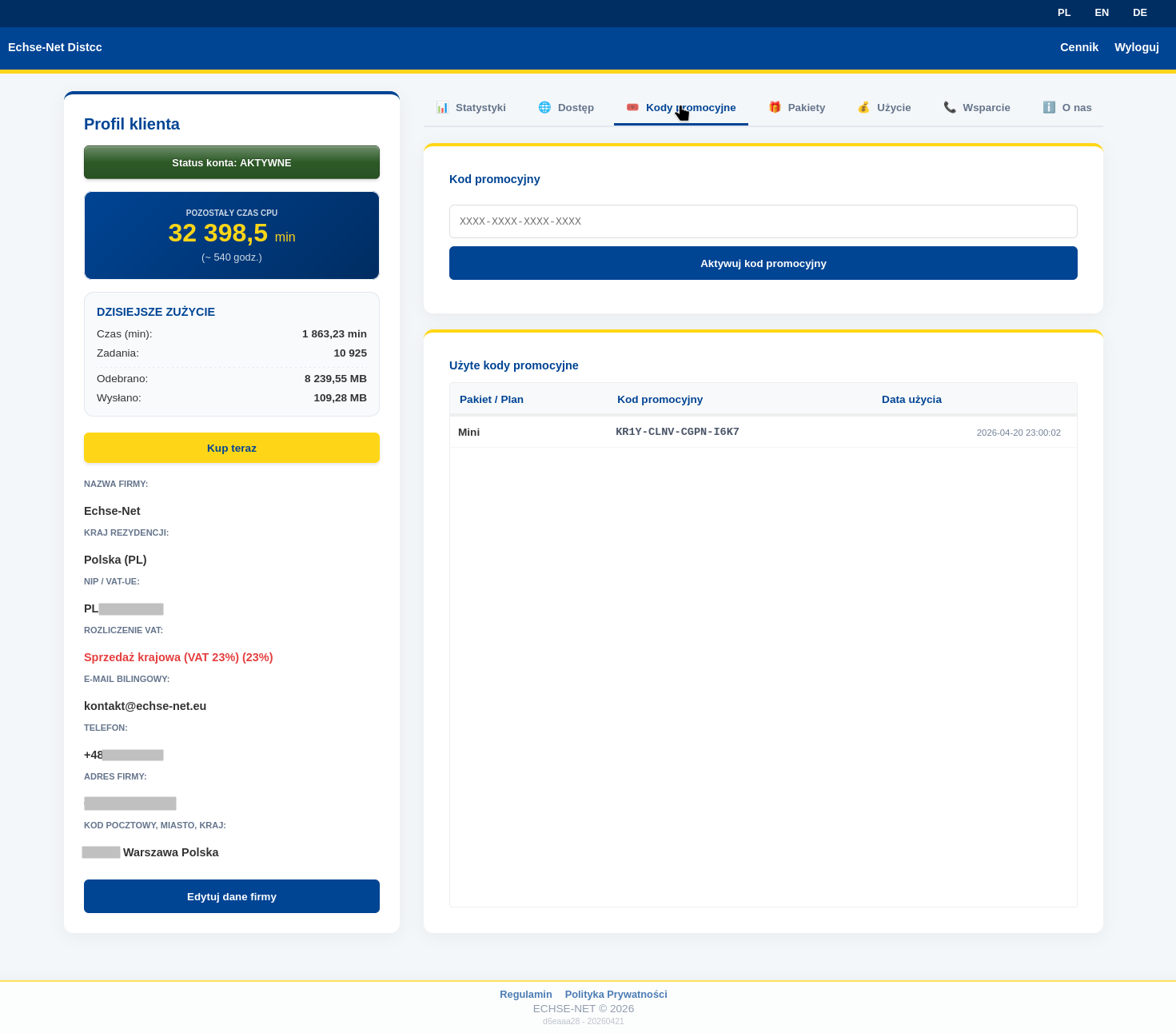This screenshot has height=1033, width=1176.
Task: Switch language to DE
Action: (x=1140, y=13)
